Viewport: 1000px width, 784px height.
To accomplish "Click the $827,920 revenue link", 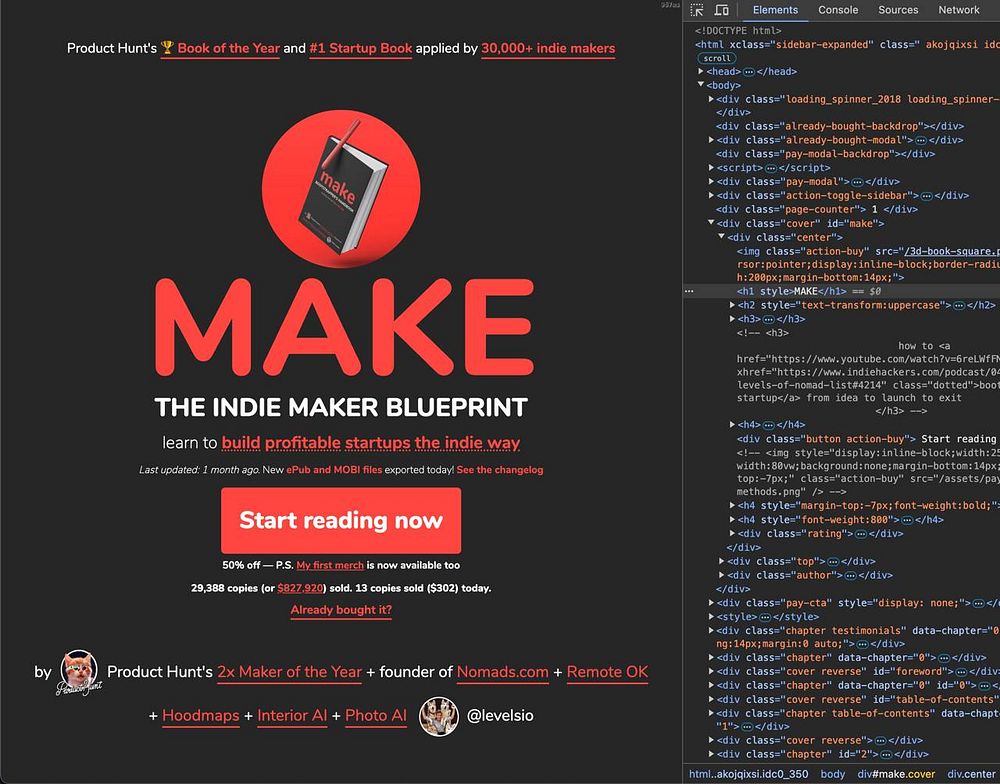I will point(300,588).
